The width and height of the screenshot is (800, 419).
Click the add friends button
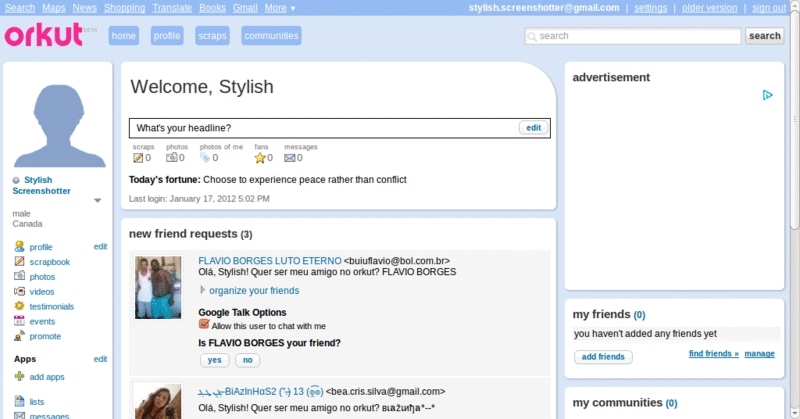(603, 357)
